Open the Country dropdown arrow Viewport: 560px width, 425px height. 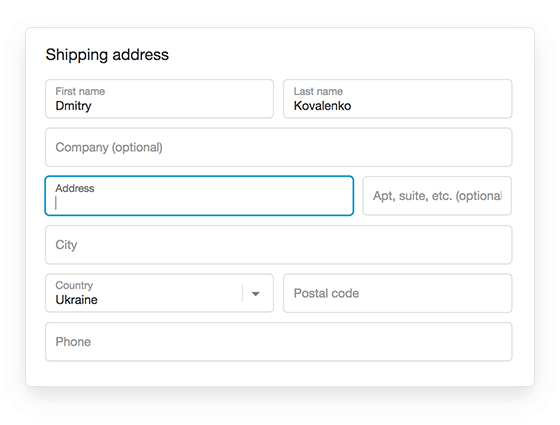pos(255,294)
